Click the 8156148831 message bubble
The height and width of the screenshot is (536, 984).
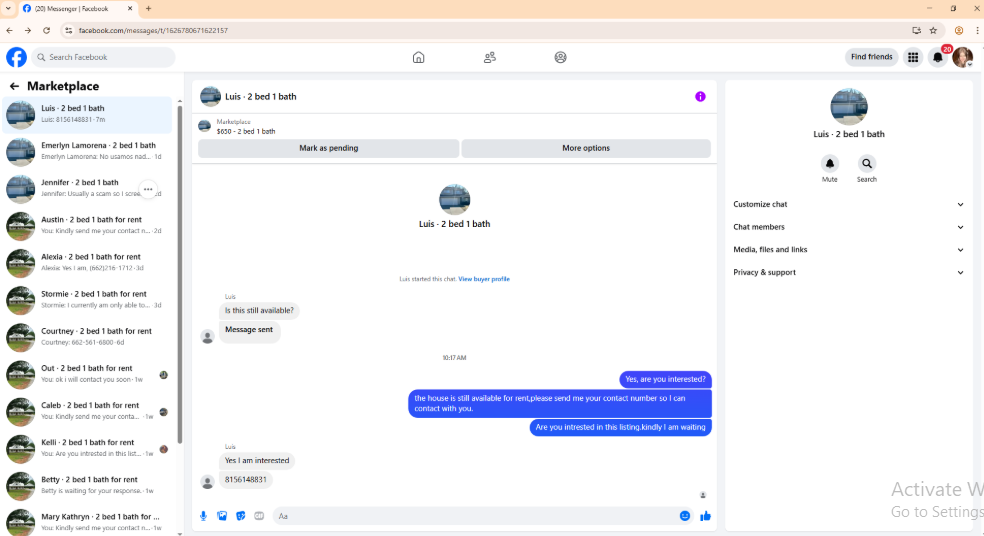point(246,480)
